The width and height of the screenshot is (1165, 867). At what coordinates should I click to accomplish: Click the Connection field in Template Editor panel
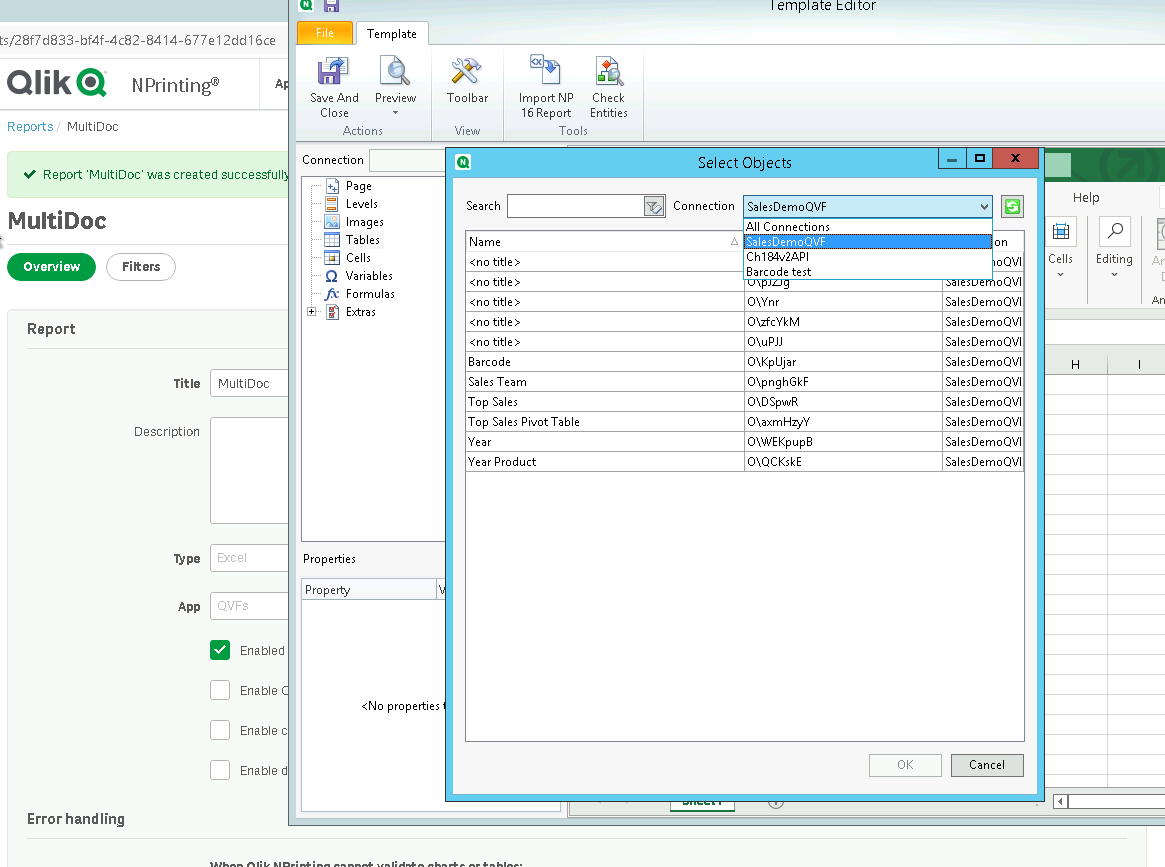407,160
